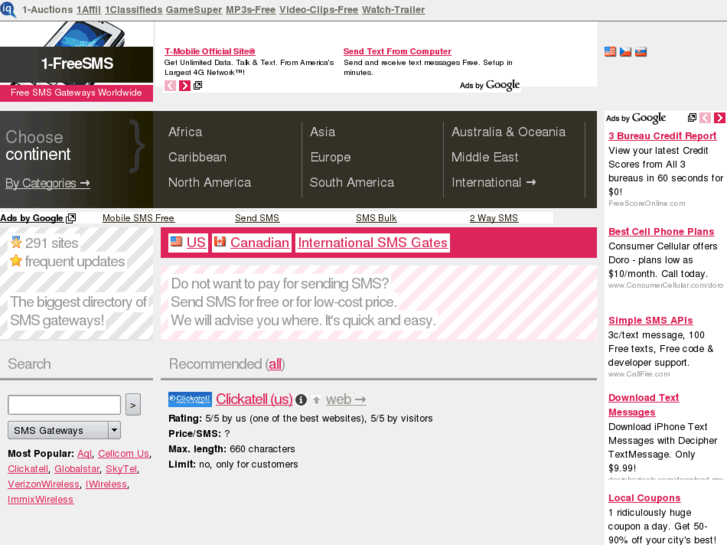Image resolution: width=727 pixels, height=545 pixels.
Task: Click By Categories link
Action: [x=47, y=183]
